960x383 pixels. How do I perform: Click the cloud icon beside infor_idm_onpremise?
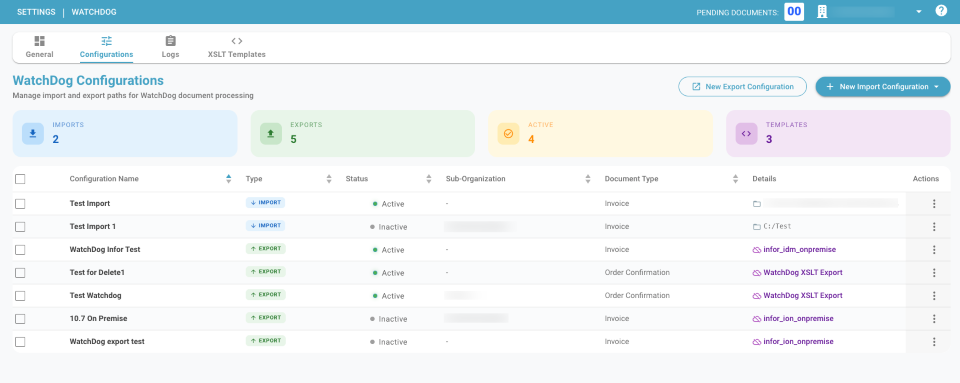tap(757, 250)
